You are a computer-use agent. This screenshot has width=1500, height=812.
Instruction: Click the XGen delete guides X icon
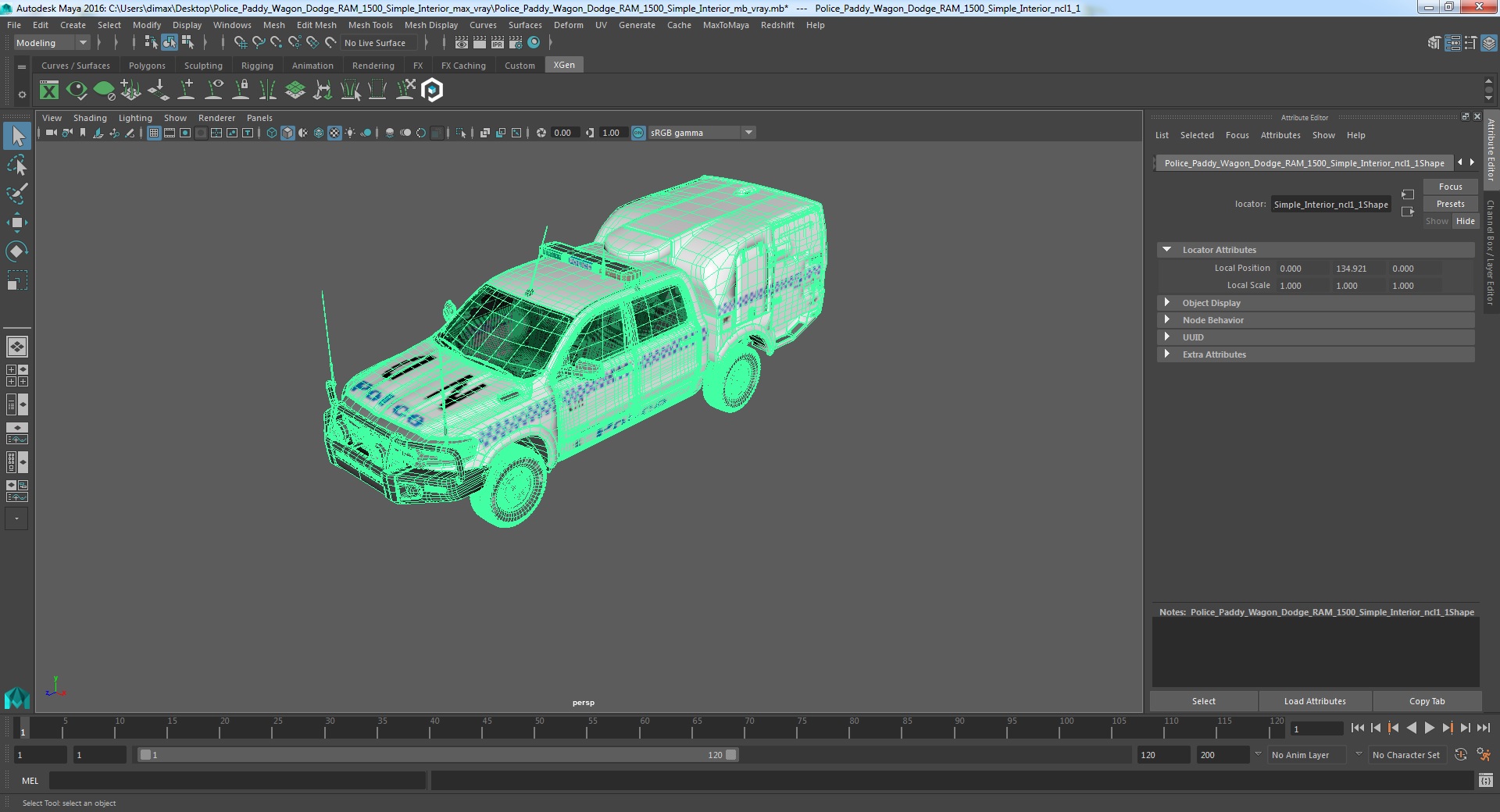coord(405,91)
